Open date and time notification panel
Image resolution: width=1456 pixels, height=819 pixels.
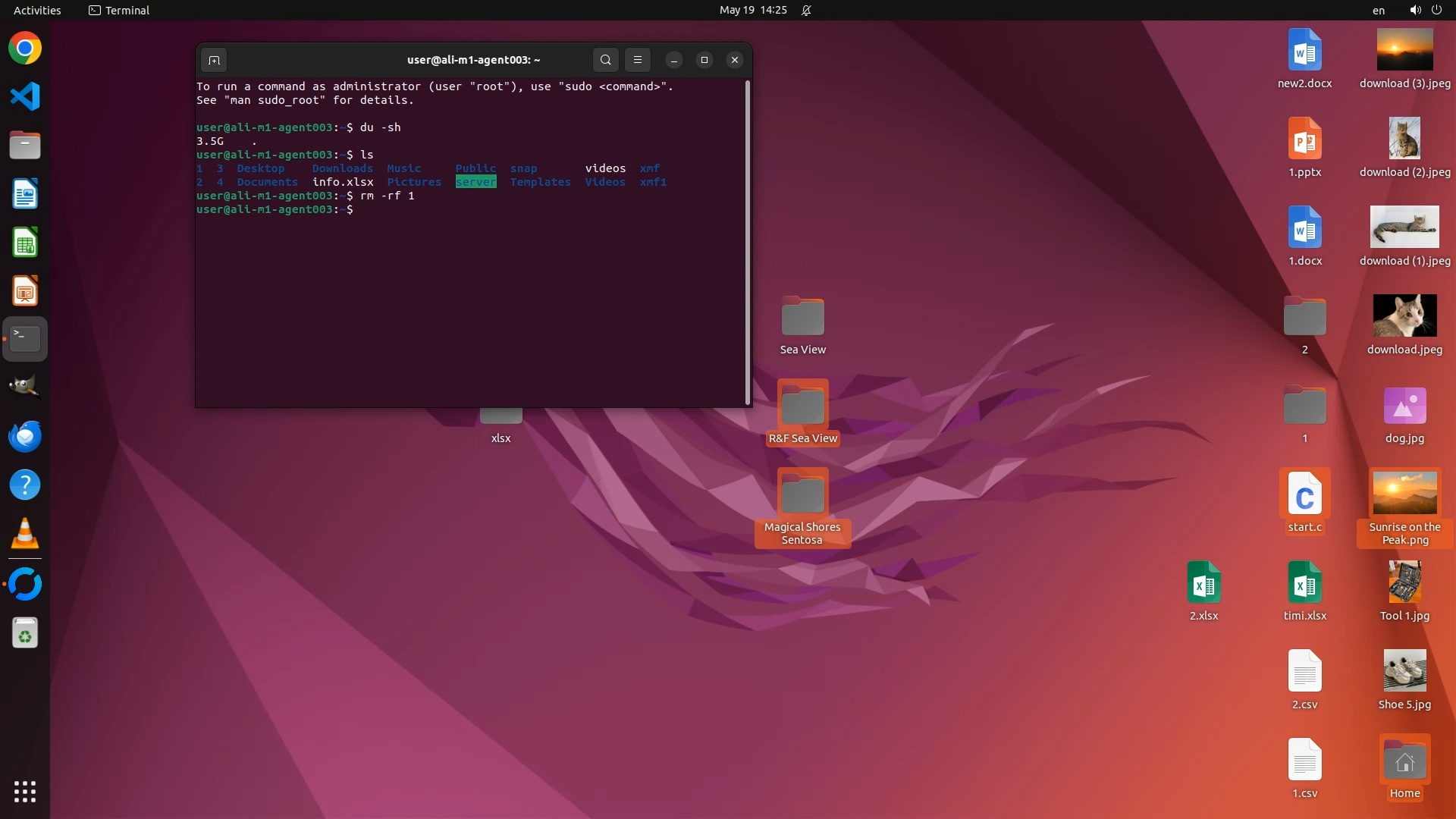tap(752, 10)
